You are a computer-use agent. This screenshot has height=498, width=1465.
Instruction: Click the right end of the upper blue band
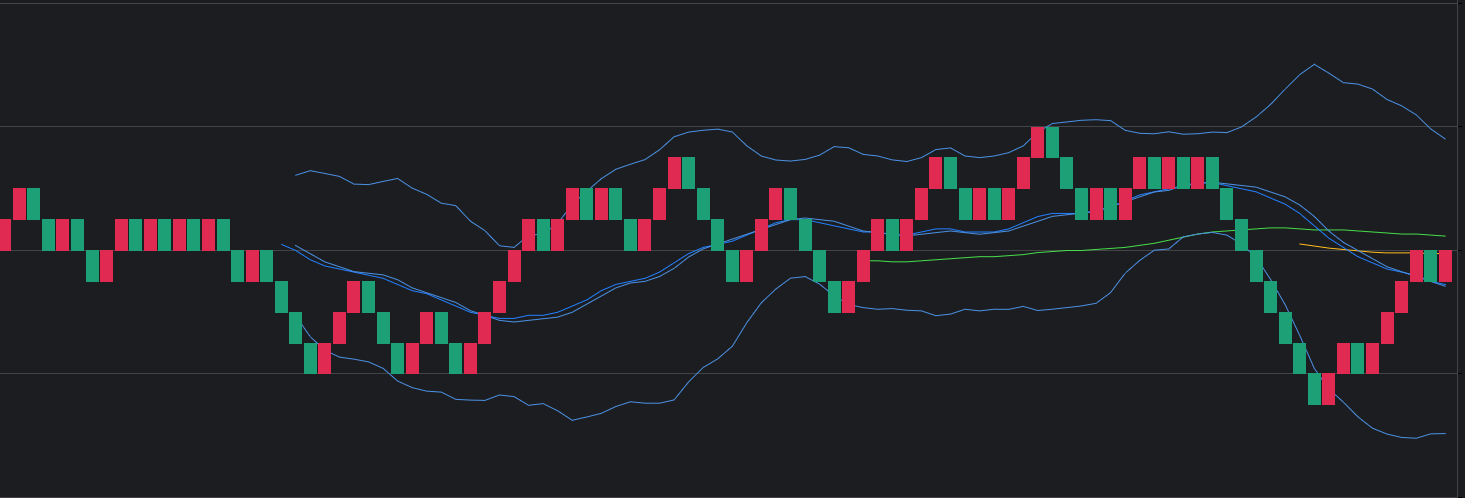coord(1444,138)
